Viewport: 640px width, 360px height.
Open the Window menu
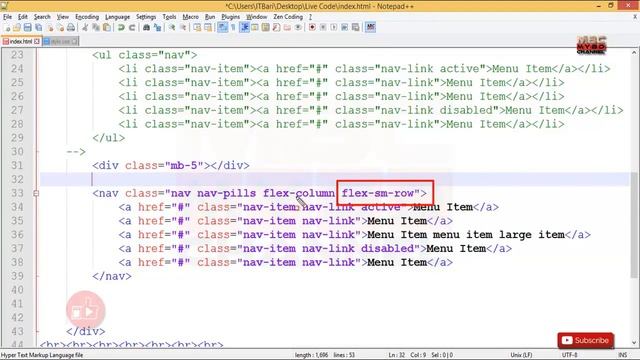click(256, 17)
